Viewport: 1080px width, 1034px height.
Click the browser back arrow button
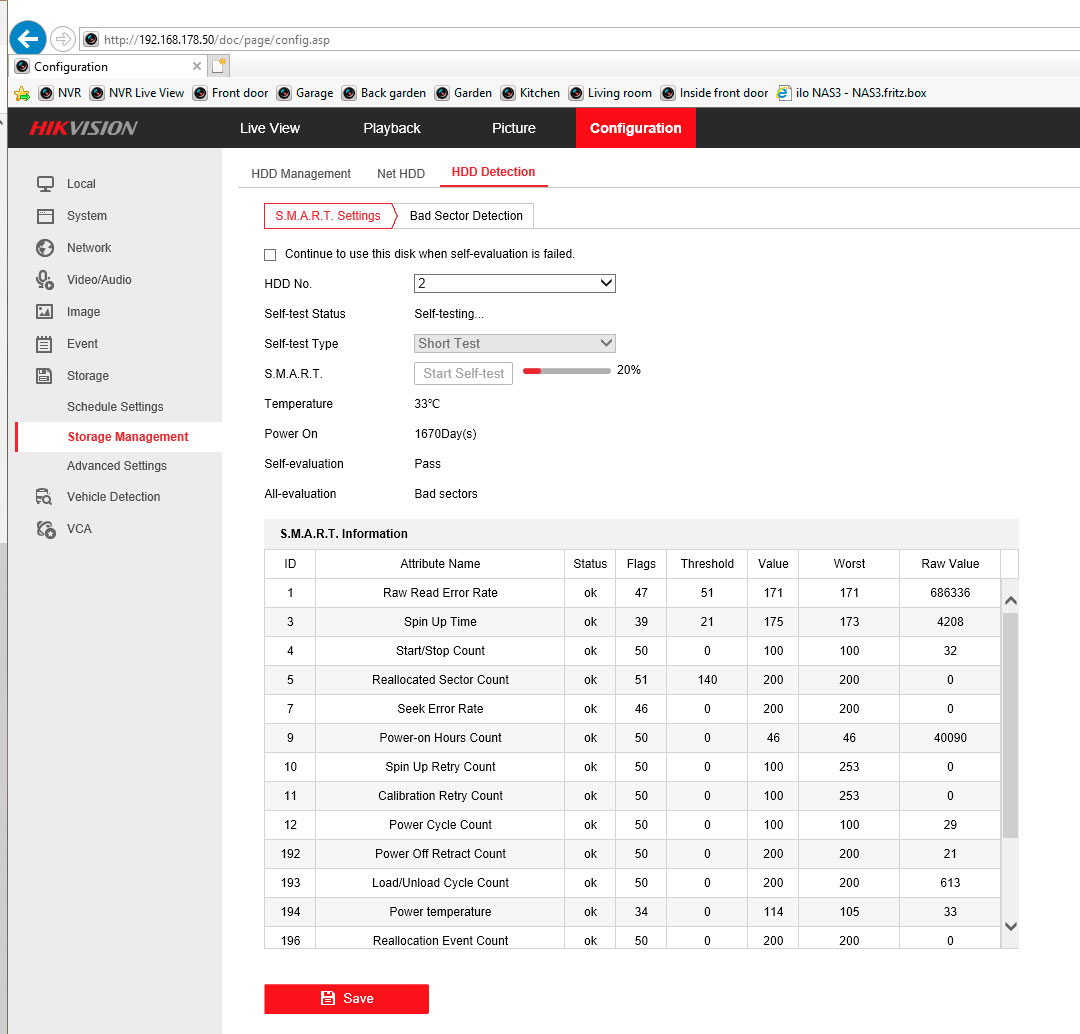click(x=28, y=39)
